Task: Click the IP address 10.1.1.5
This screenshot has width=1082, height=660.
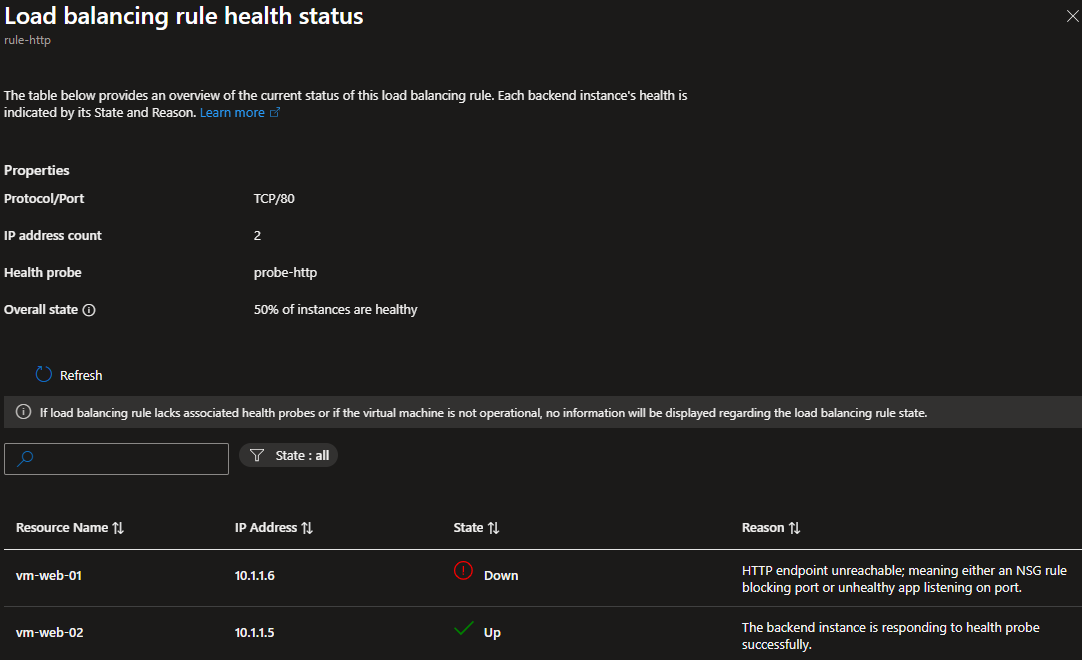Action: click(x=255, y=632)
